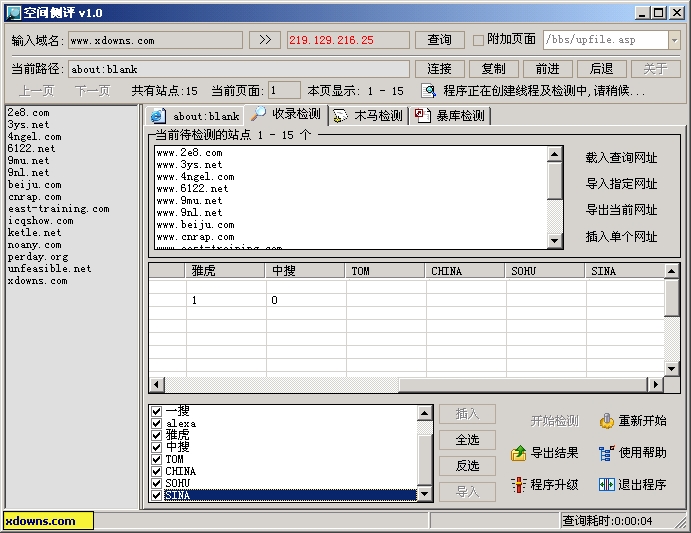
Task: Toggle the highlighted SINA checkbox
Action: tap(156, 495)
